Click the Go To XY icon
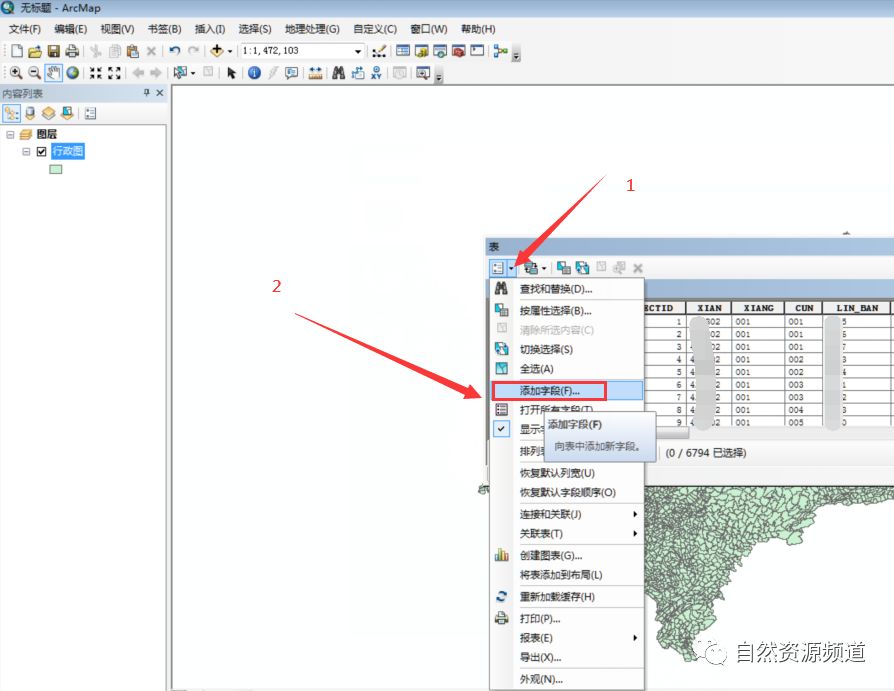Viewport: 894px width, 691px height. tap(376, 73)
